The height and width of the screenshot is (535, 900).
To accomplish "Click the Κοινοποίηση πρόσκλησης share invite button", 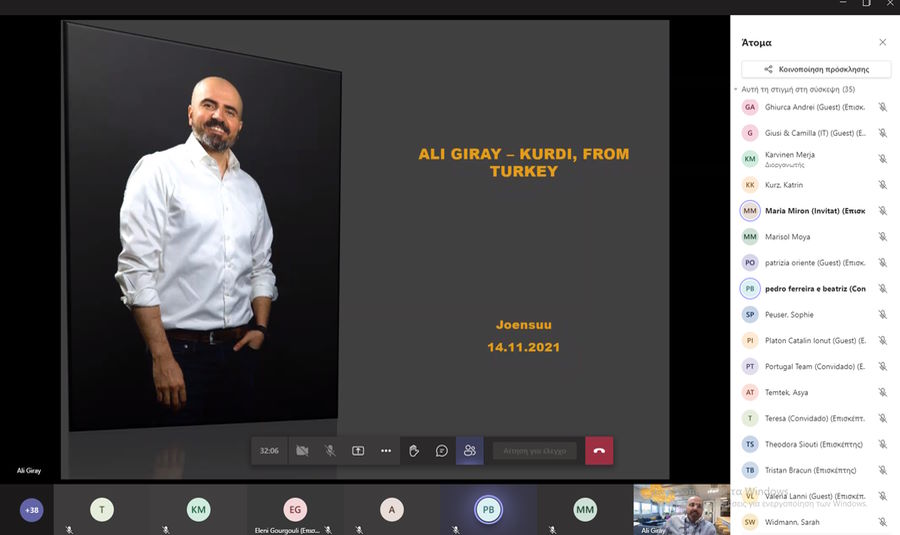I will click(x=816, y=70).
